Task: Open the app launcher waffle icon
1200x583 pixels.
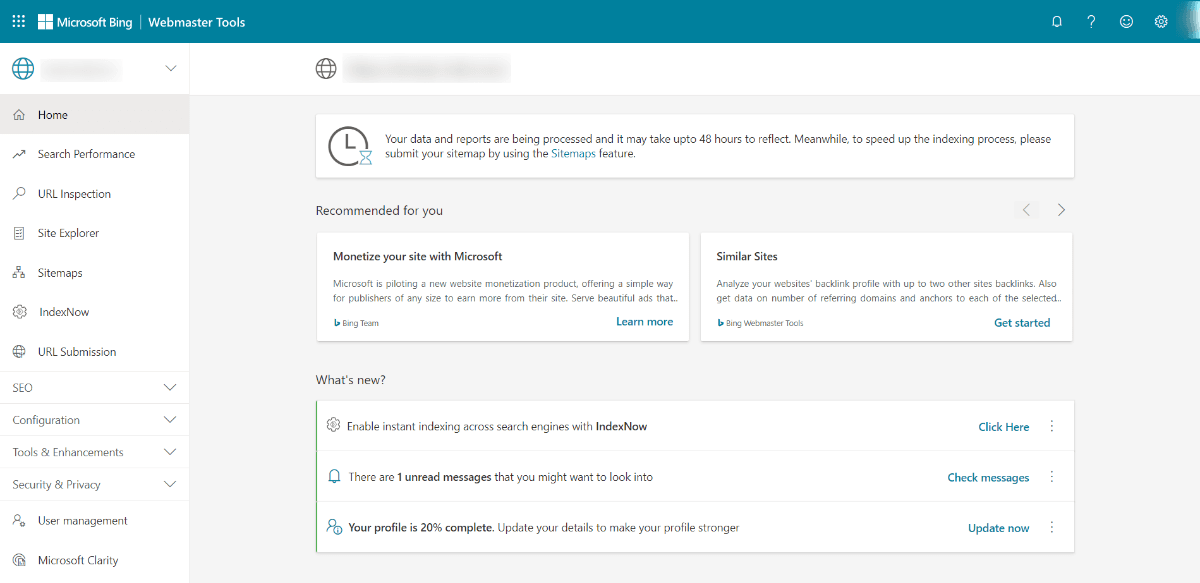Action: tap(19, 21)
